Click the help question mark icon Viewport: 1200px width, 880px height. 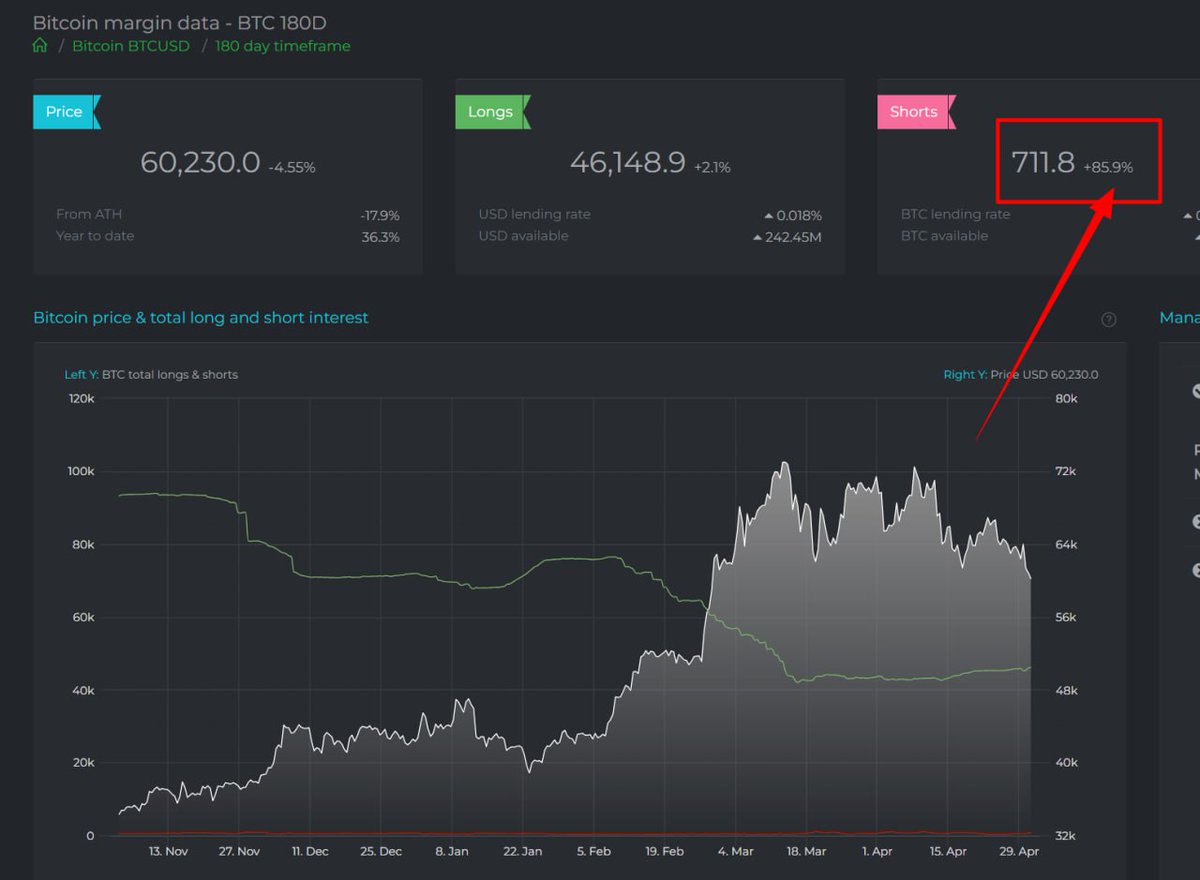(x=1108, y=320)
